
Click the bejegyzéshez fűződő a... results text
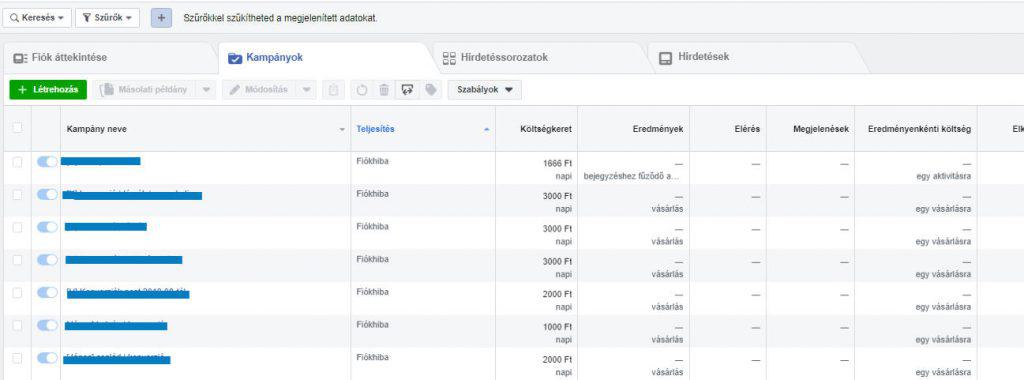tap(633, 176)
